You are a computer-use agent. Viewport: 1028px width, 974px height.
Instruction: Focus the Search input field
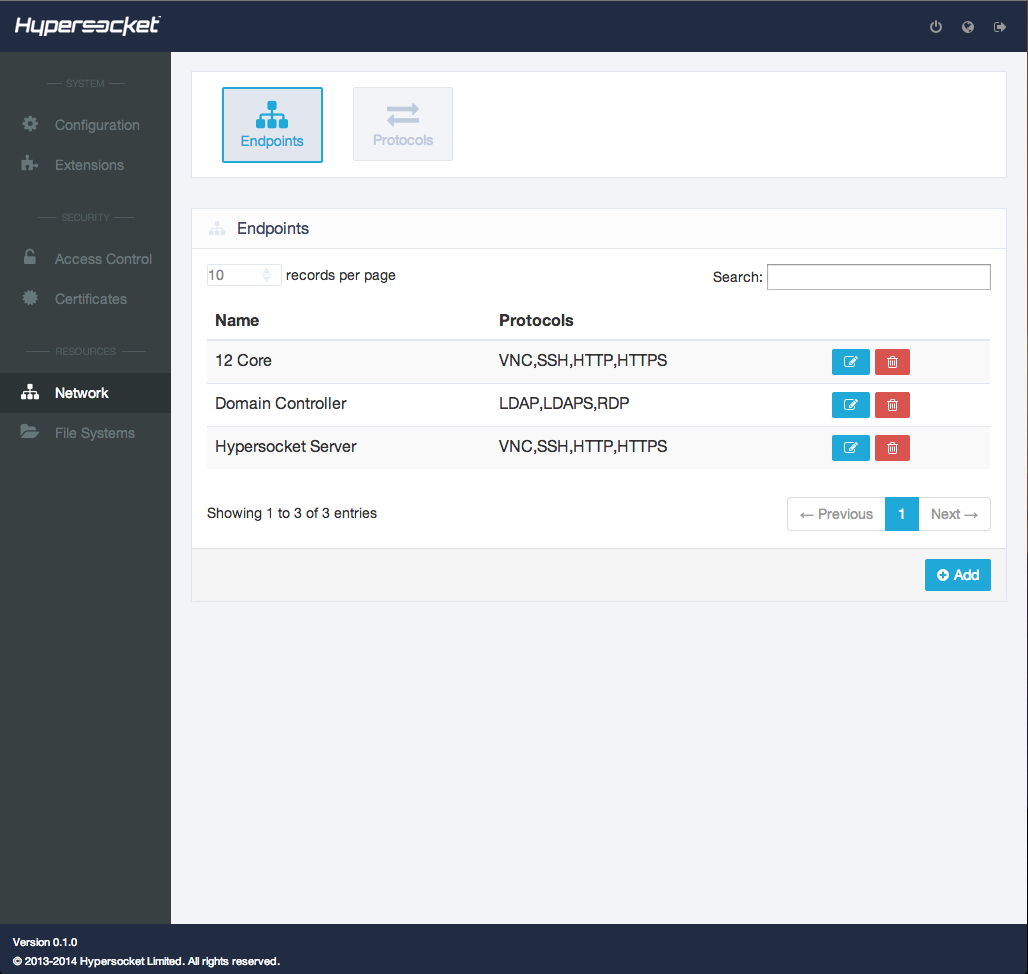[x=879, y=277]
